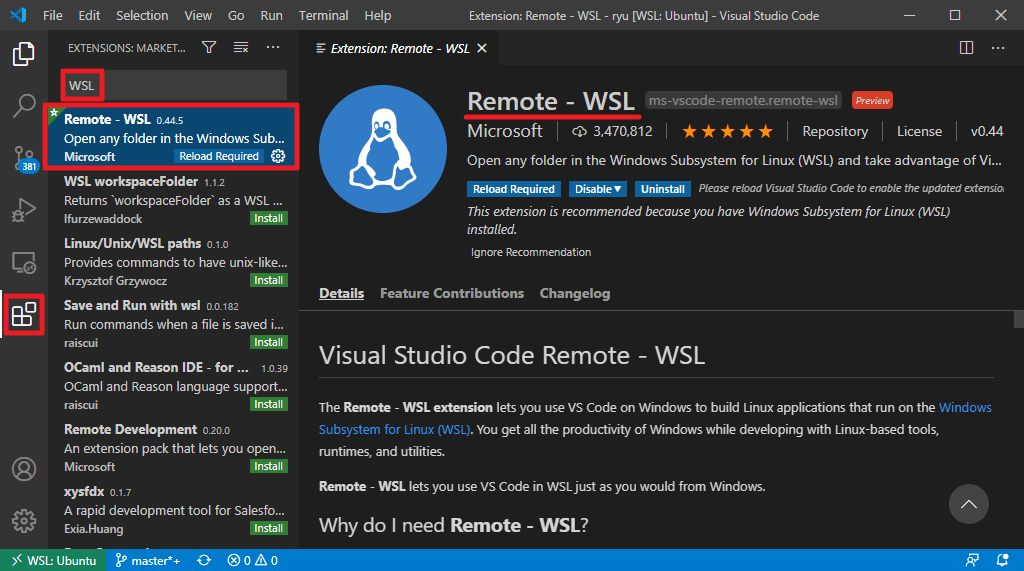The height and width of the screenshot is (571, 1024).
Task: Select Linux/Unix/WSL paths list item
Action: [x=172, y=261]
